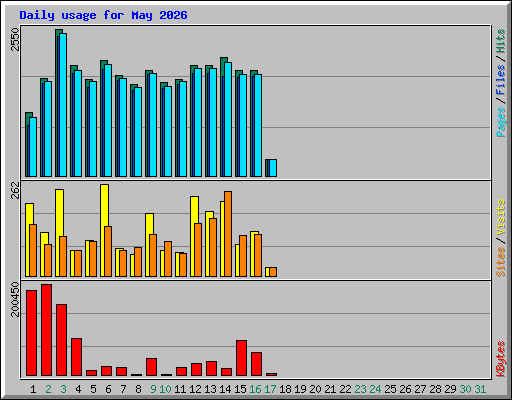The image size is (512, 400).
Task: Click the Sites legend label
Action: [501, 262]
